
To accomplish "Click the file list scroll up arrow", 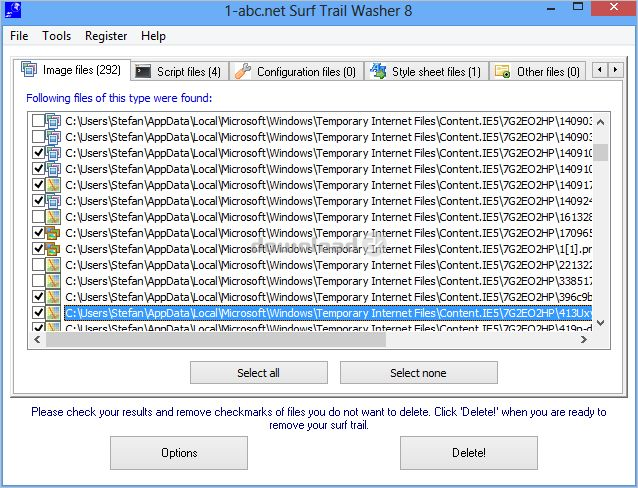I will point(601,122).
